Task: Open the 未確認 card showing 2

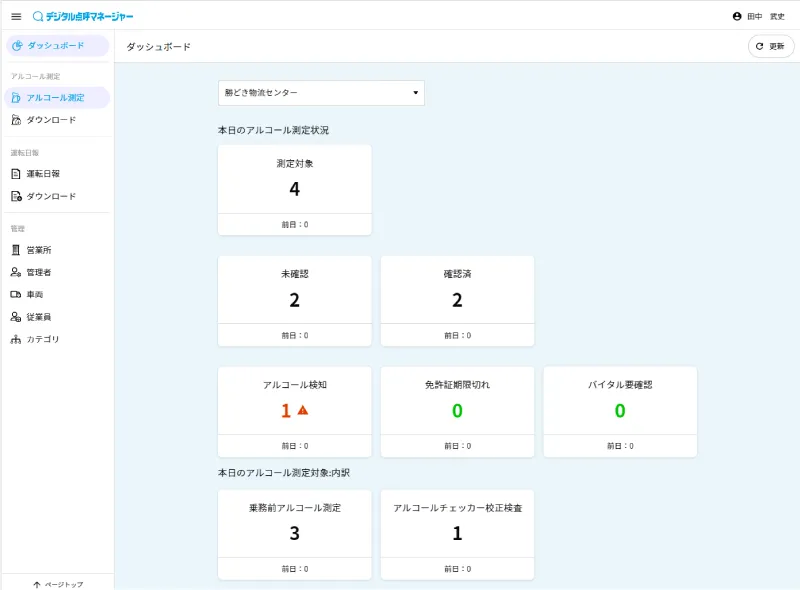Action: click(x=295, y=301)
